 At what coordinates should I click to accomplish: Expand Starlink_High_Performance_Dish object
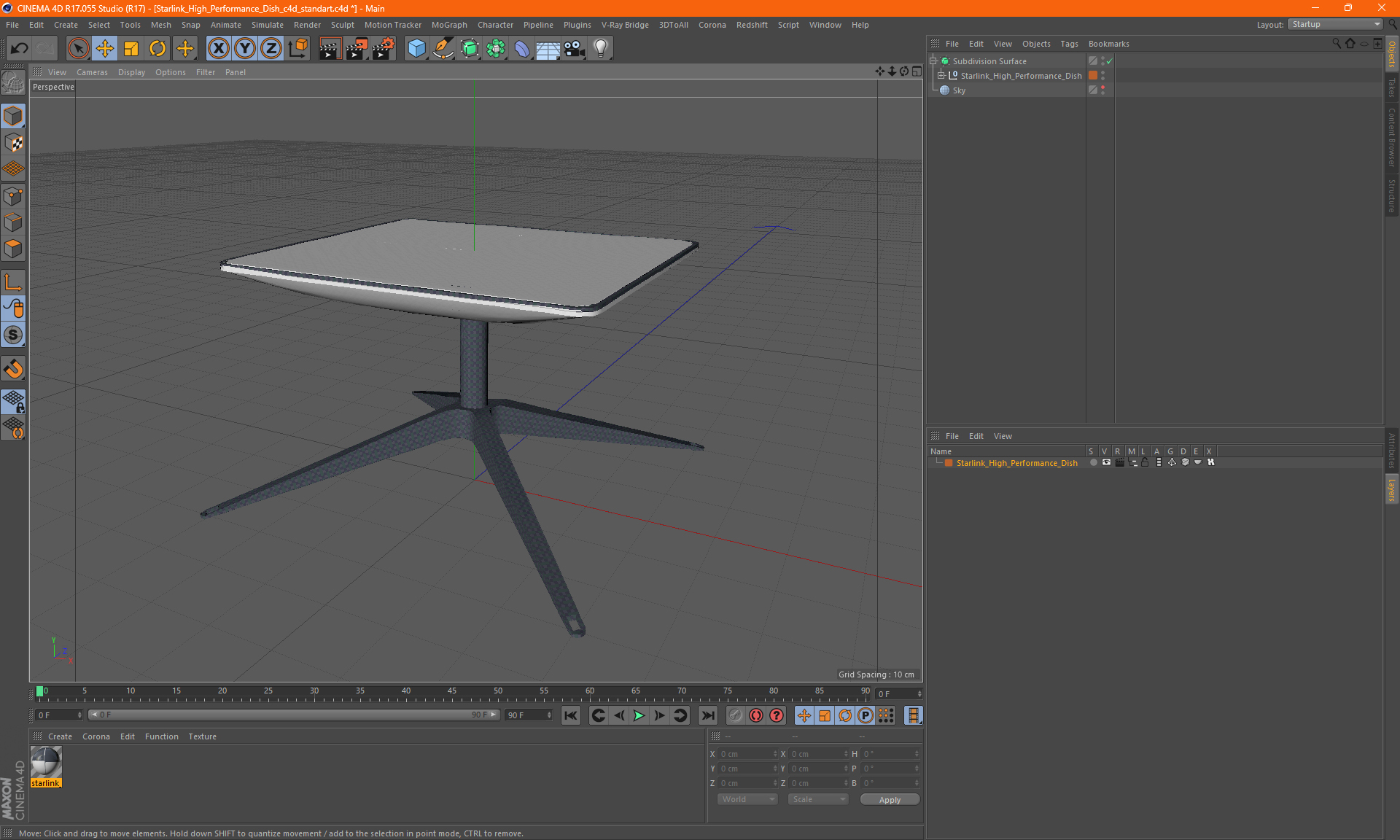click(941, 76)
